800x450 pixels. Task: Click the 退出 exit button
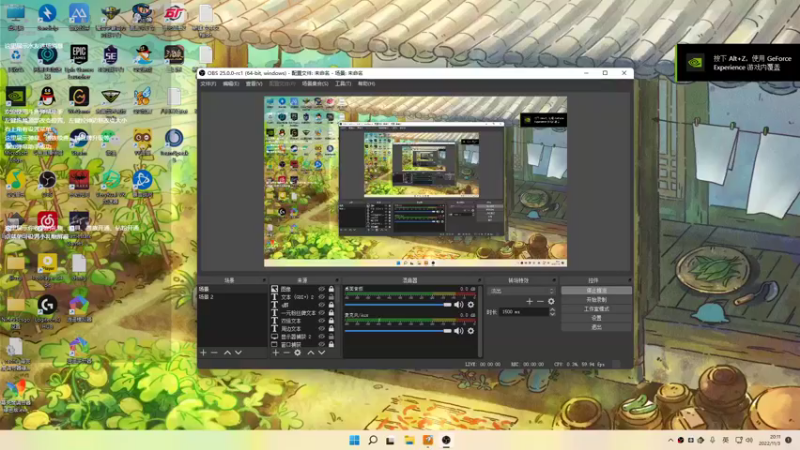click(596, 327)
